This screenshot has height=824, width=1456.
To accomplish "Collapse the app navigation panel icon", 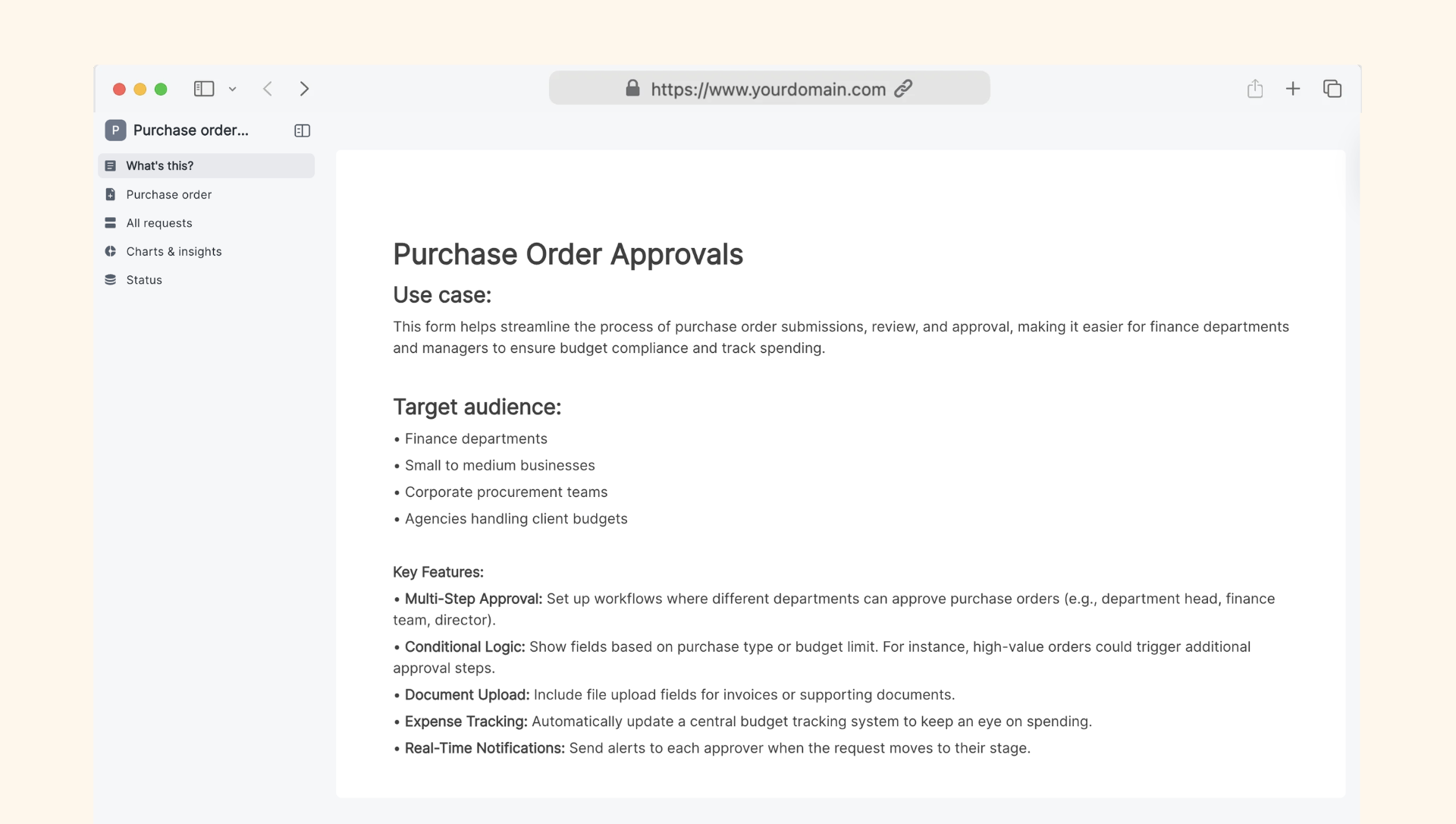I will tap(302, 131).
